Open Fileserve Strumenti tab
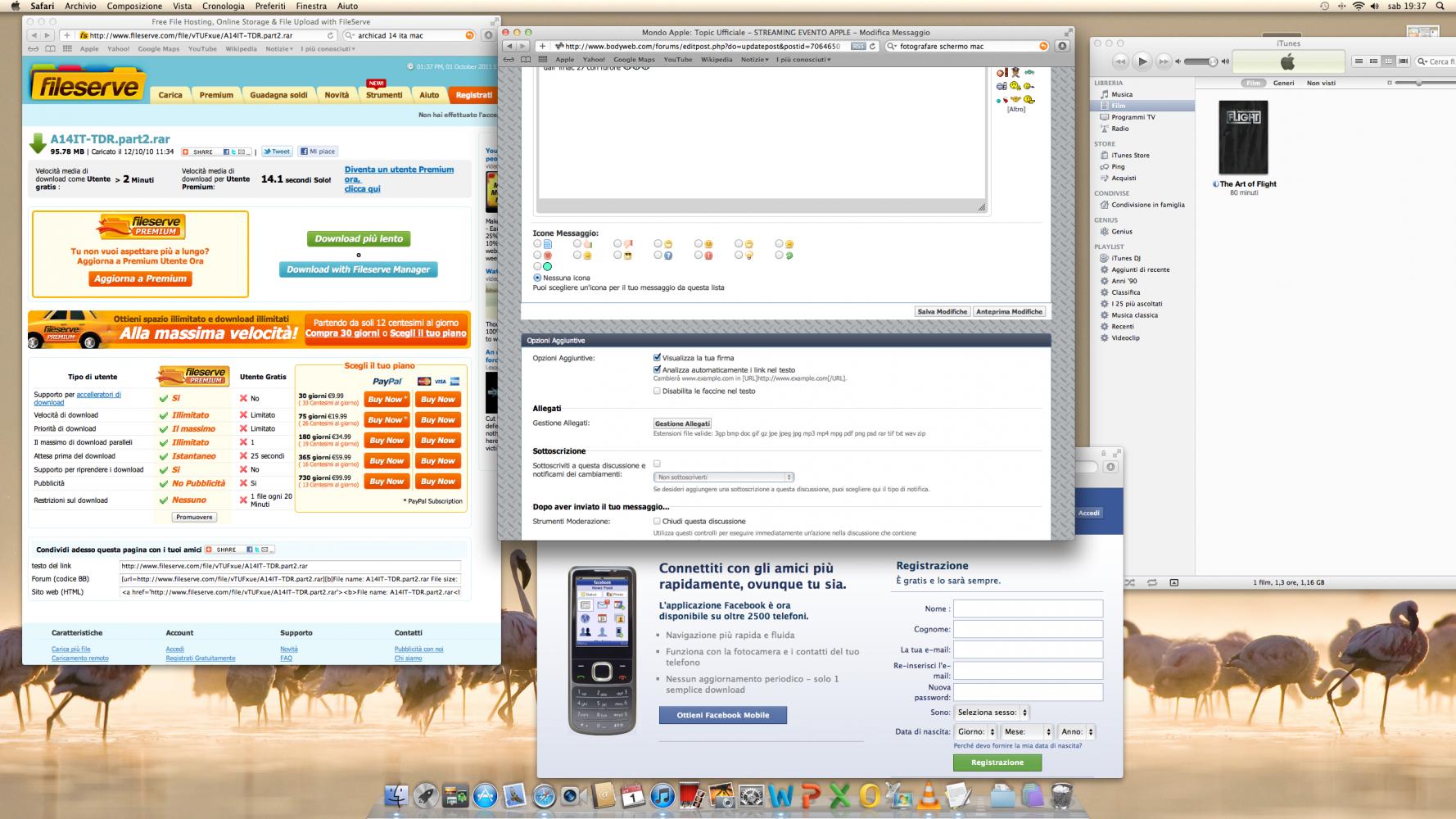 point(383,95)
